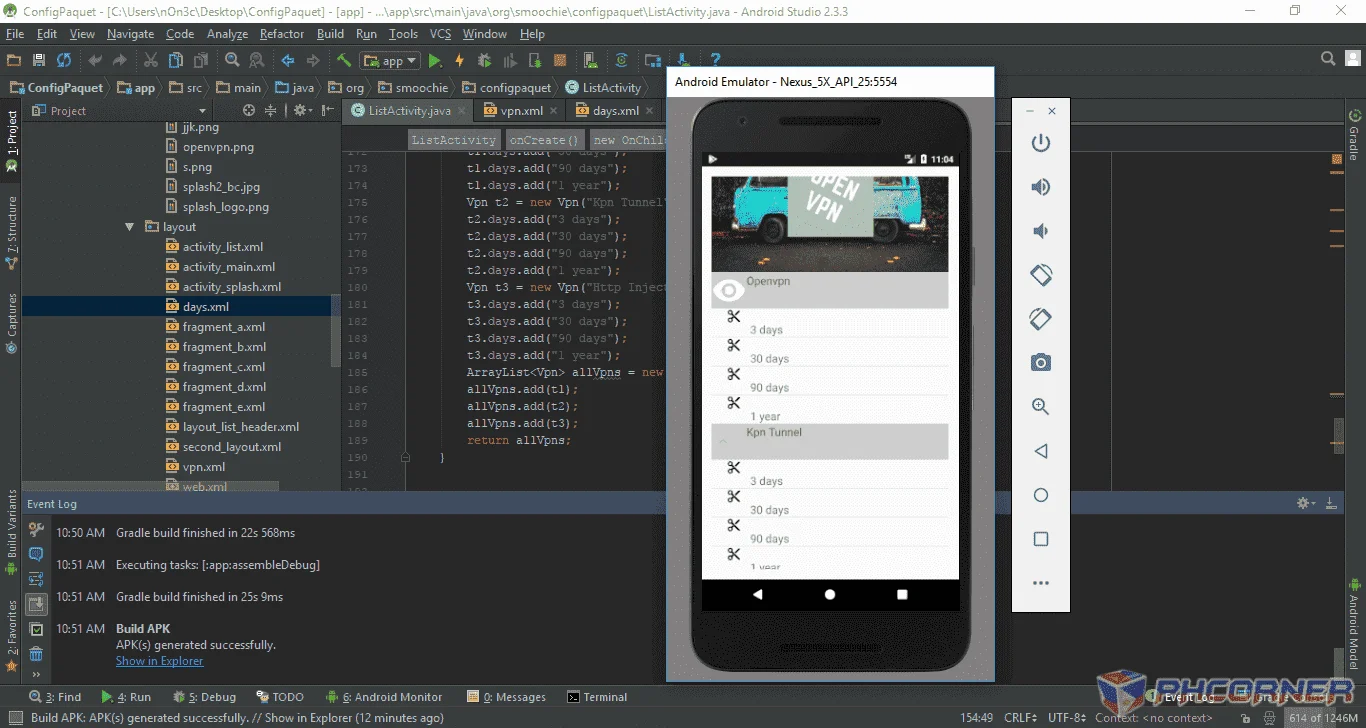Open the emulator extended controls three dots
The height and width of the screenshot is (728, 1366).
click(x=1041, y=583)
